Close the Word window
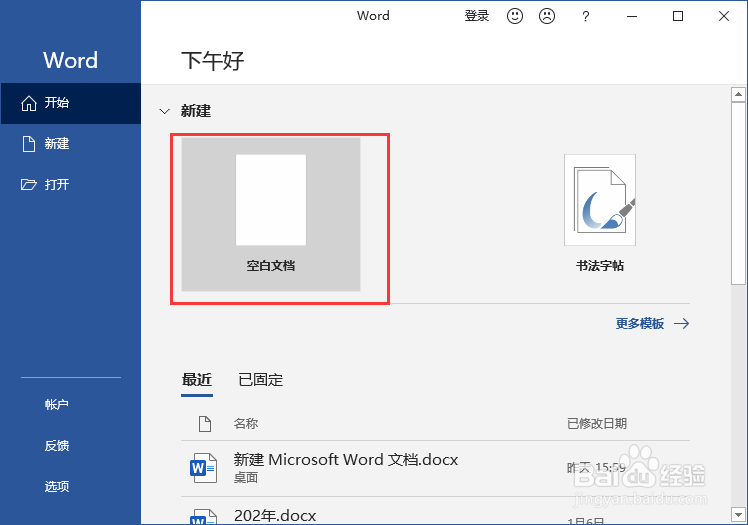Image resolution: width=748 pixels, height=525 pixels. (x=724, y=16)
